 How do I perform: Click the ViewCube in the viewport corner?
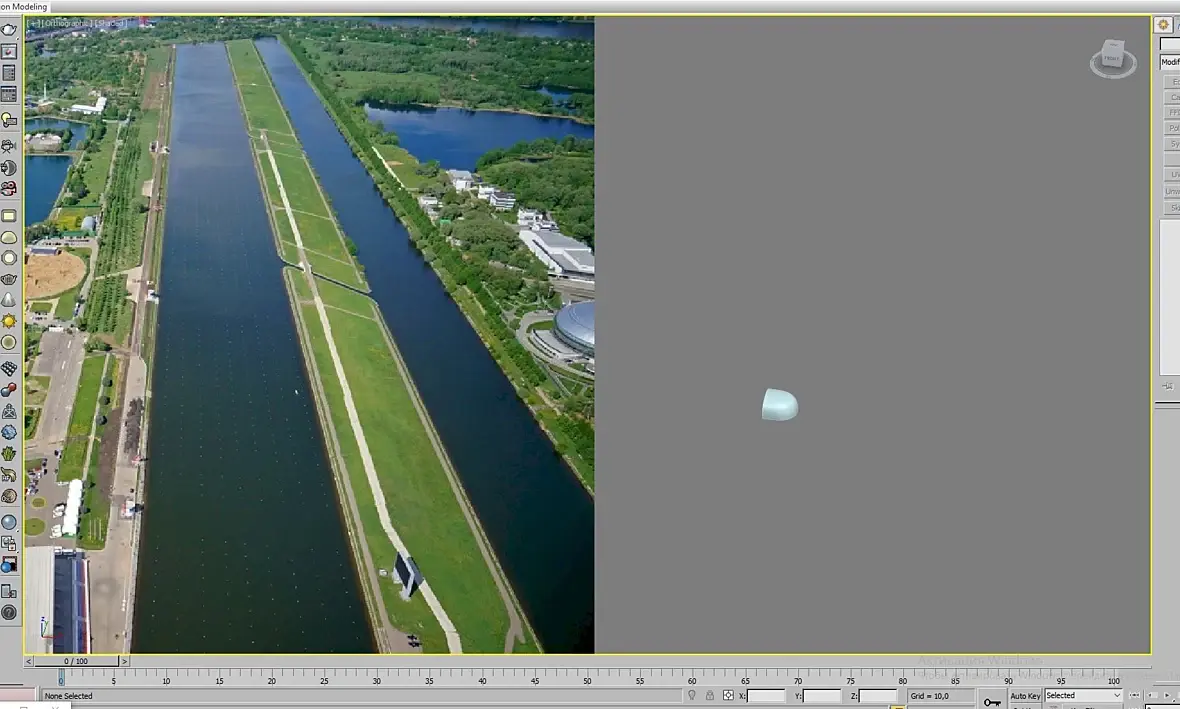click(x=1112, y=57)
